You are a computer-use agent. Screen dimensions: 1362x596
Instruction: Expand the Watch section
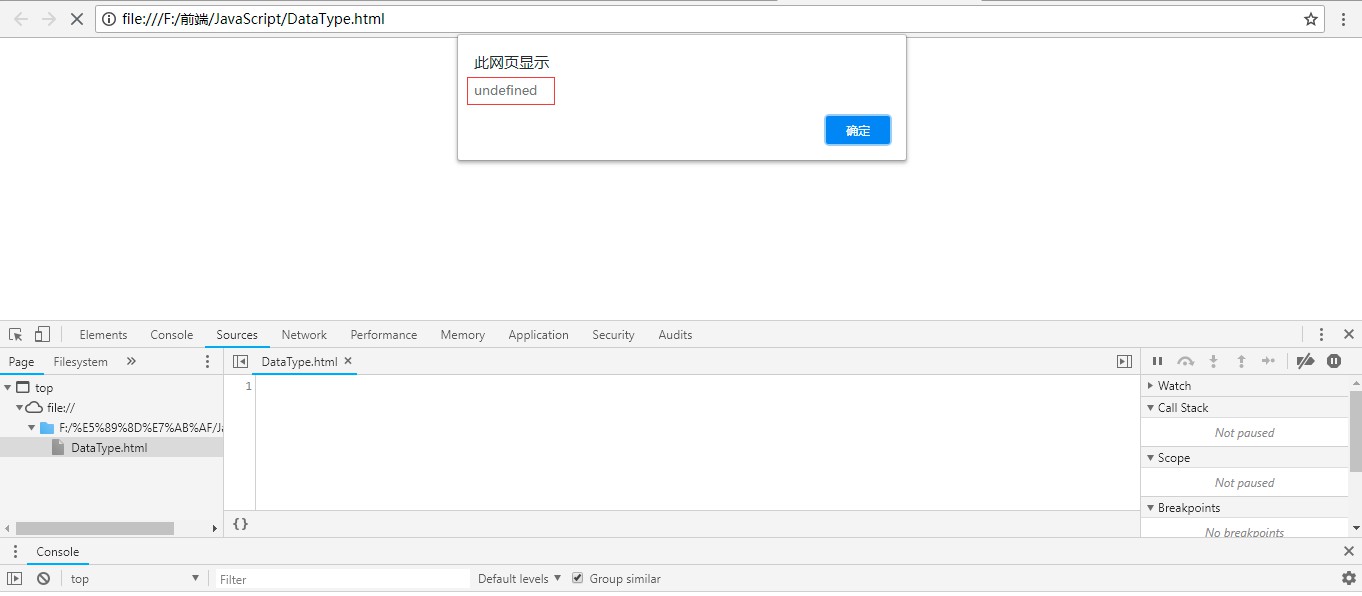1174,386
